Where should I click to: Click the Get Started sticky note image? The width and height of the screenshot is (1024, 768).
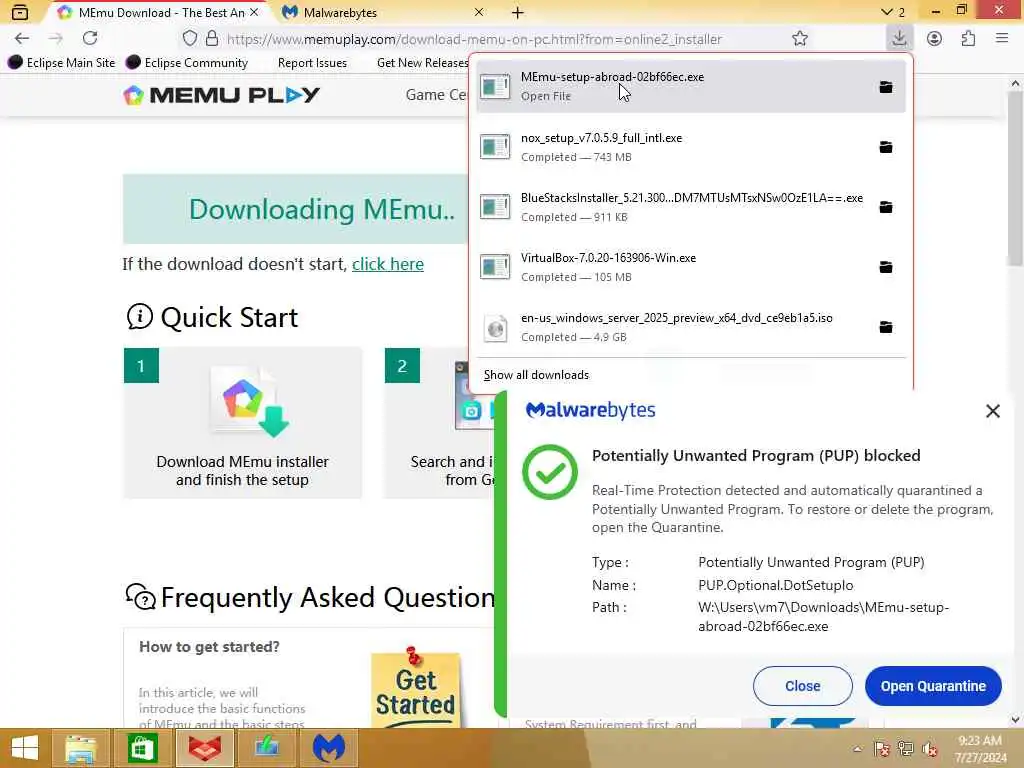(416, 688)
